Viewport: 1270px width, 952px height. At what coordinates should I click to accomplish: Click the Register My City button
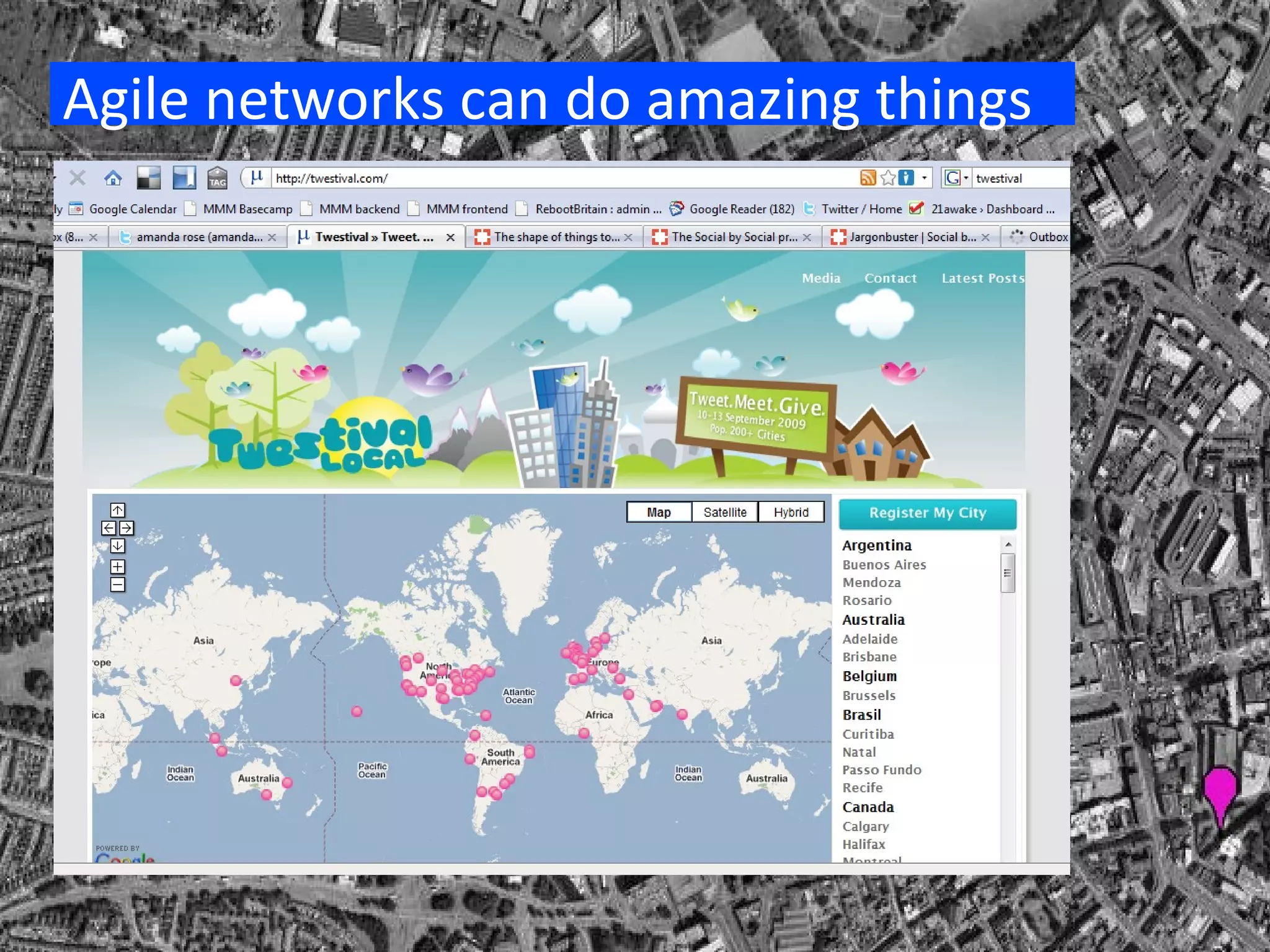click(928, 513)
